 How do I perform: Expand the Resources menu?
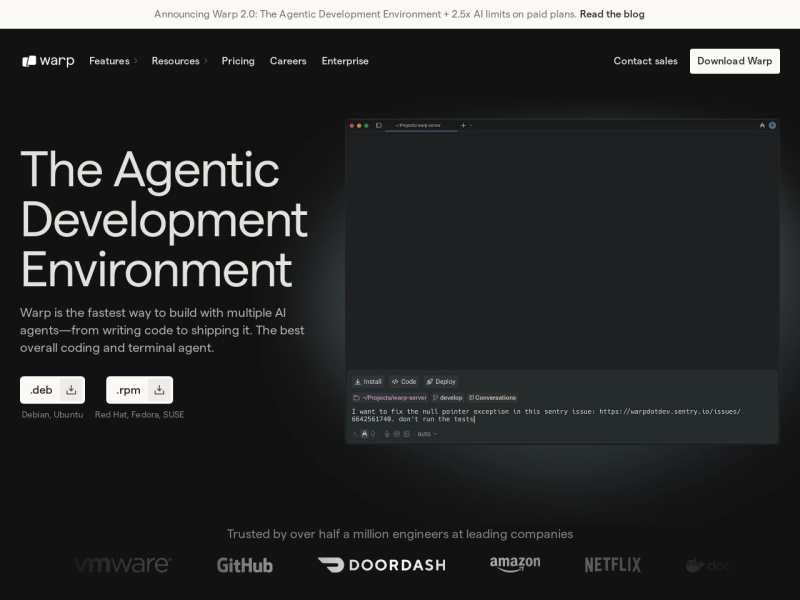179,61
